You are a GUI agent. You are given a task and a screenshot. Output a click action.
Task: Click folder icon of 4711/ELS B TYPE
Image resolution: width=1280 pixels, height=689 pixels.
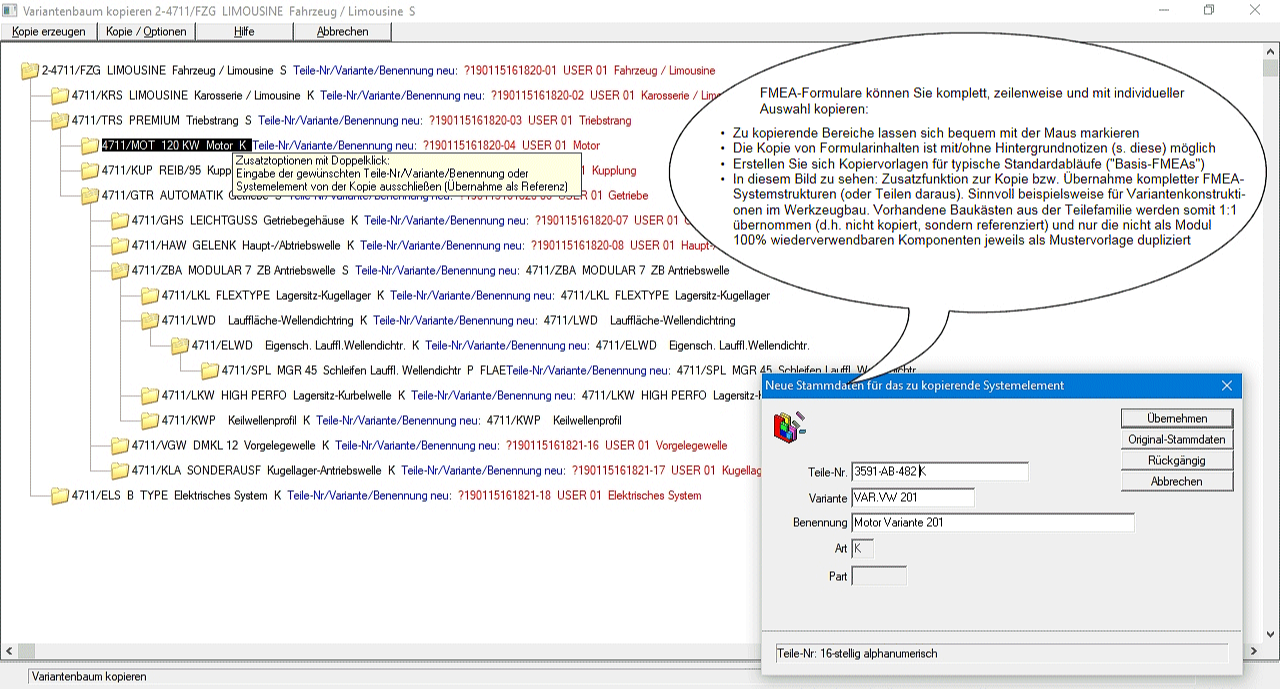pos(60,496)
